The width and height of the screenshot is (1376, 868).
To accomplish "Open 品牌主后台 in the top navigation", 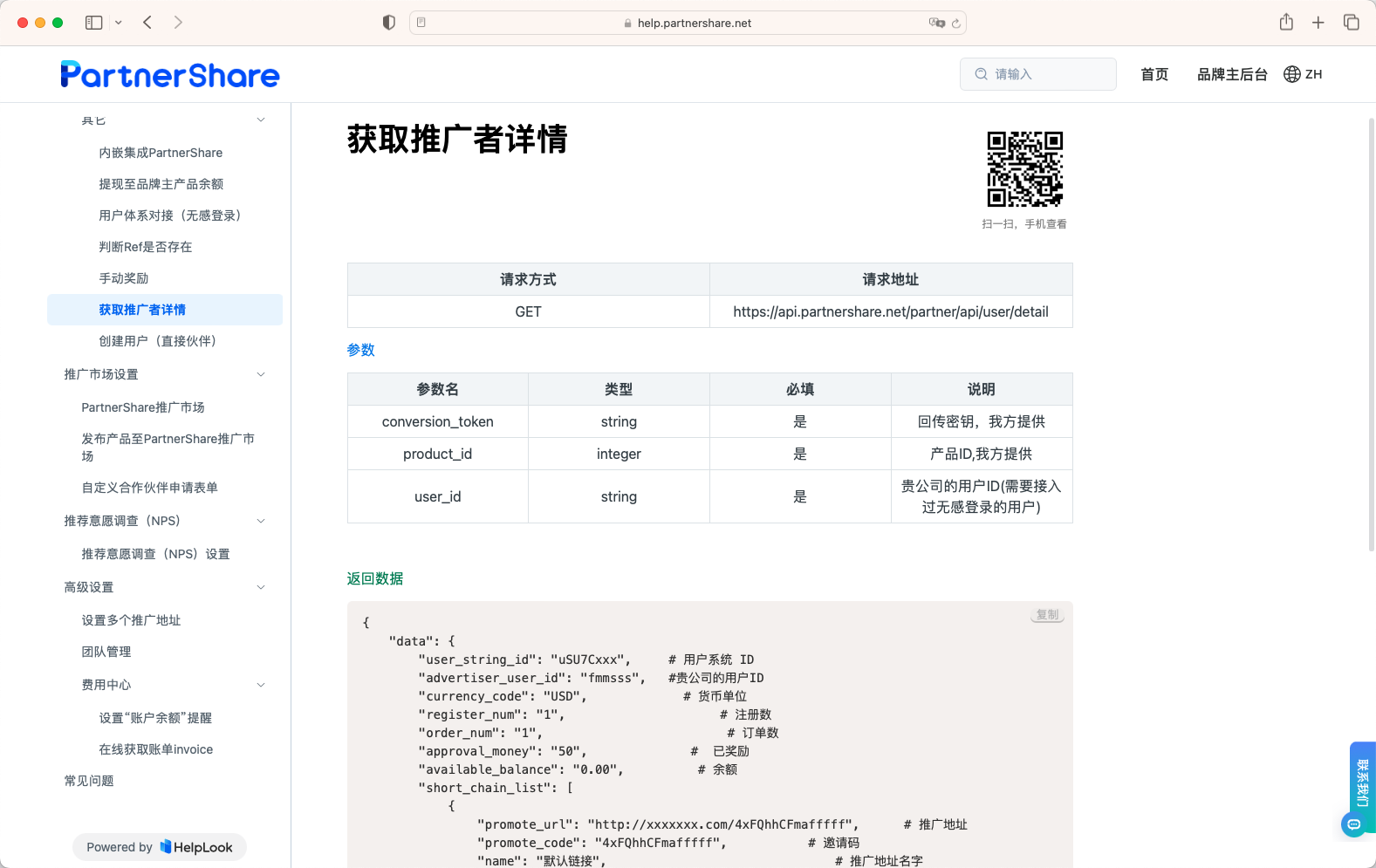I will tap(1232, 74).
